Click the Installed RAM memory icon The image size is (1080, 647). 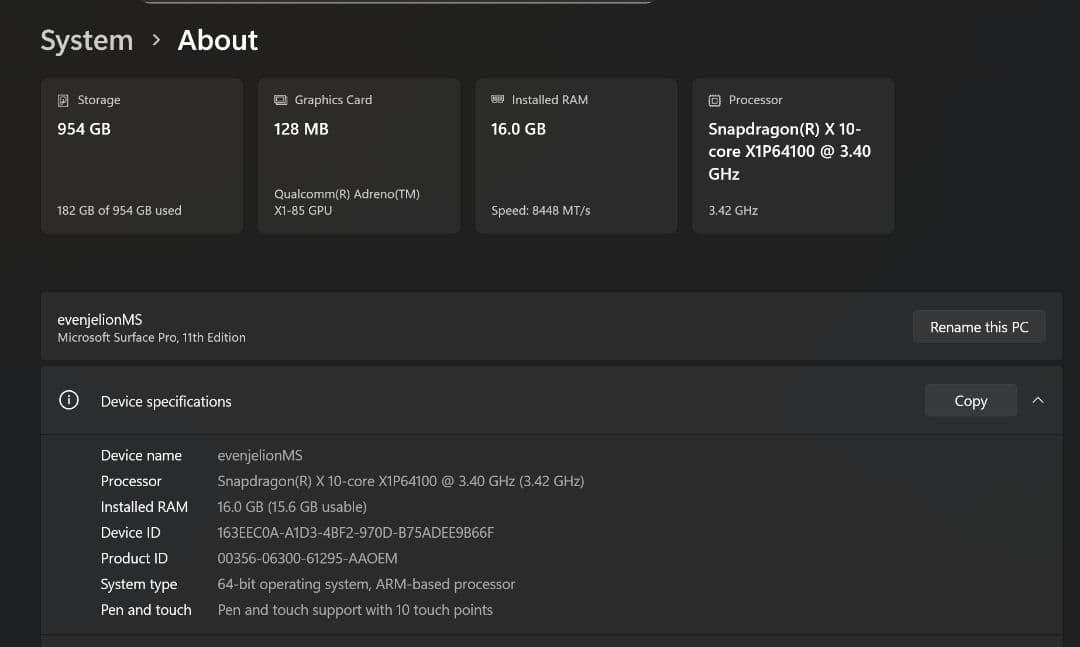pos(498,100)
